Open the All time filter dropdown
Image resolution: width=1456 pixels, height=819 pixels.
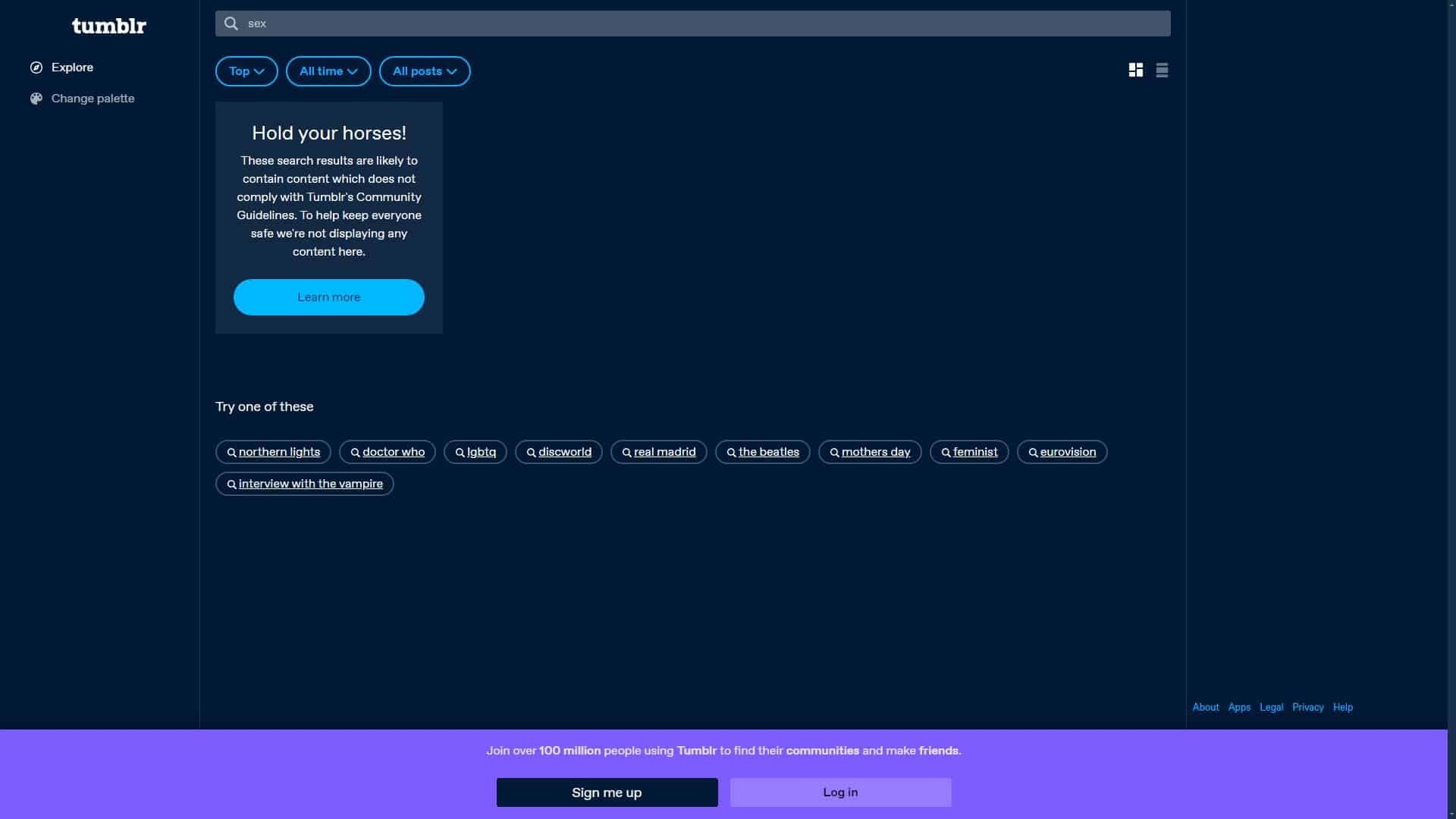[328, 71]
